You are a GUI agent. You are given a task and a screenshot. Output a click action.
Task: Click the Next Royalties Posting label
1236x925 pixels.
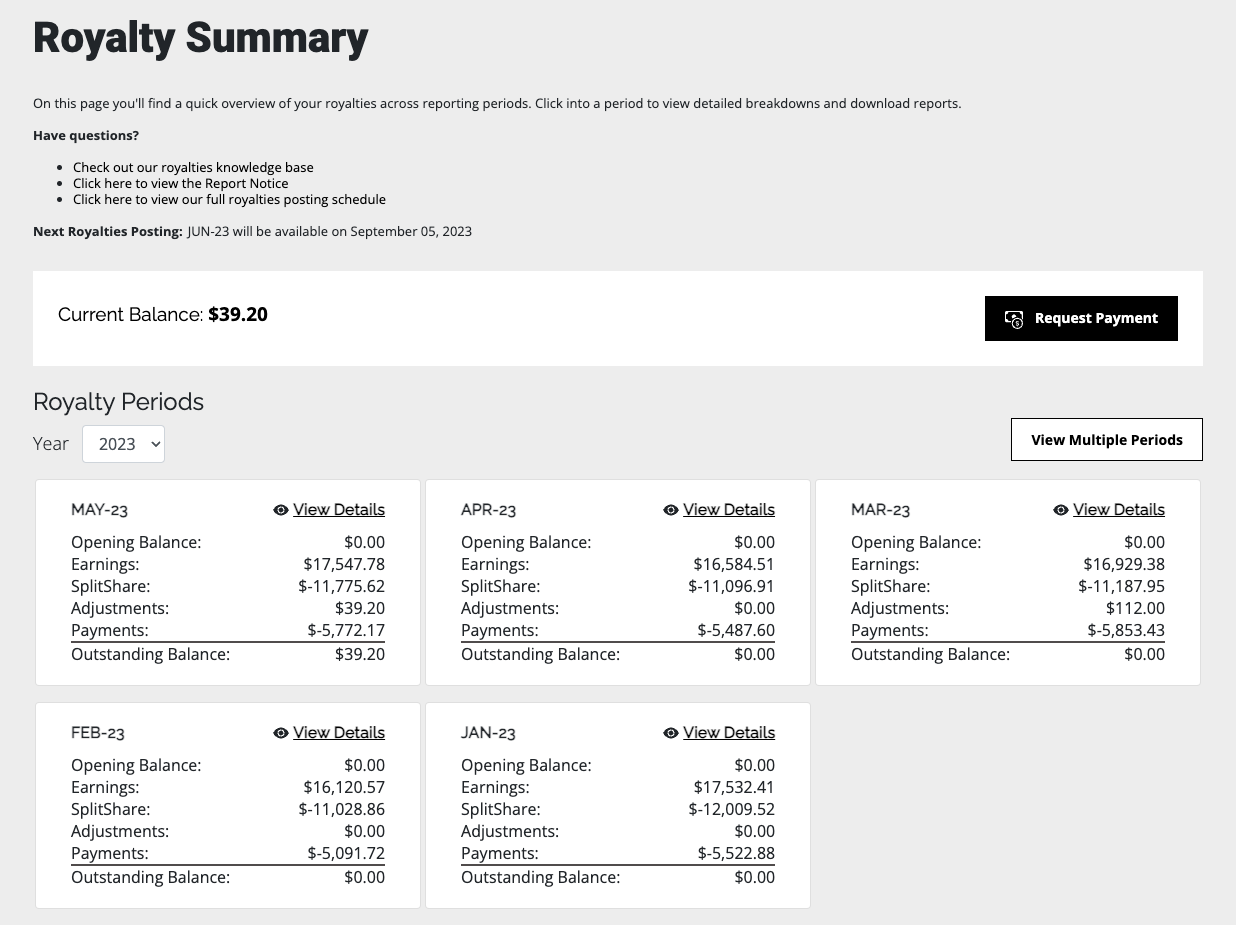click(108, 232)
